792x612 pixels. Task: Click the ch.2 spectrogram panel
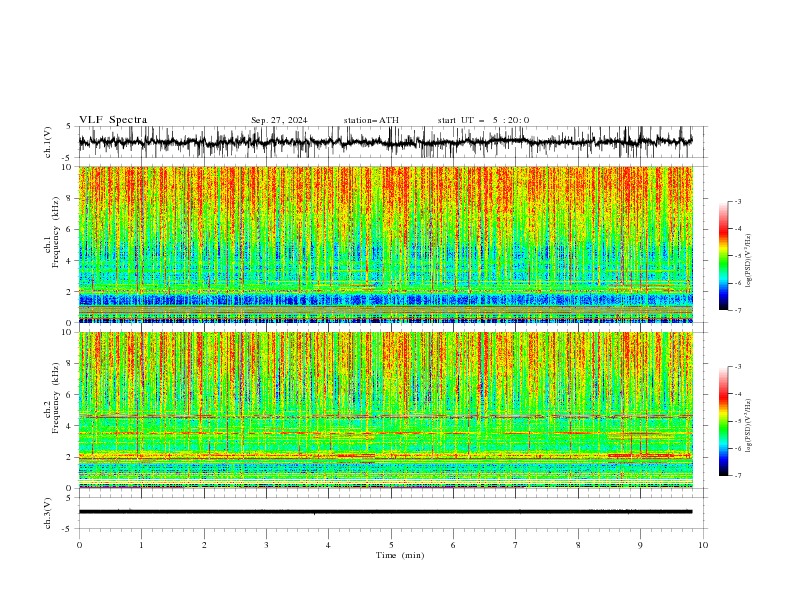(385, 410)
